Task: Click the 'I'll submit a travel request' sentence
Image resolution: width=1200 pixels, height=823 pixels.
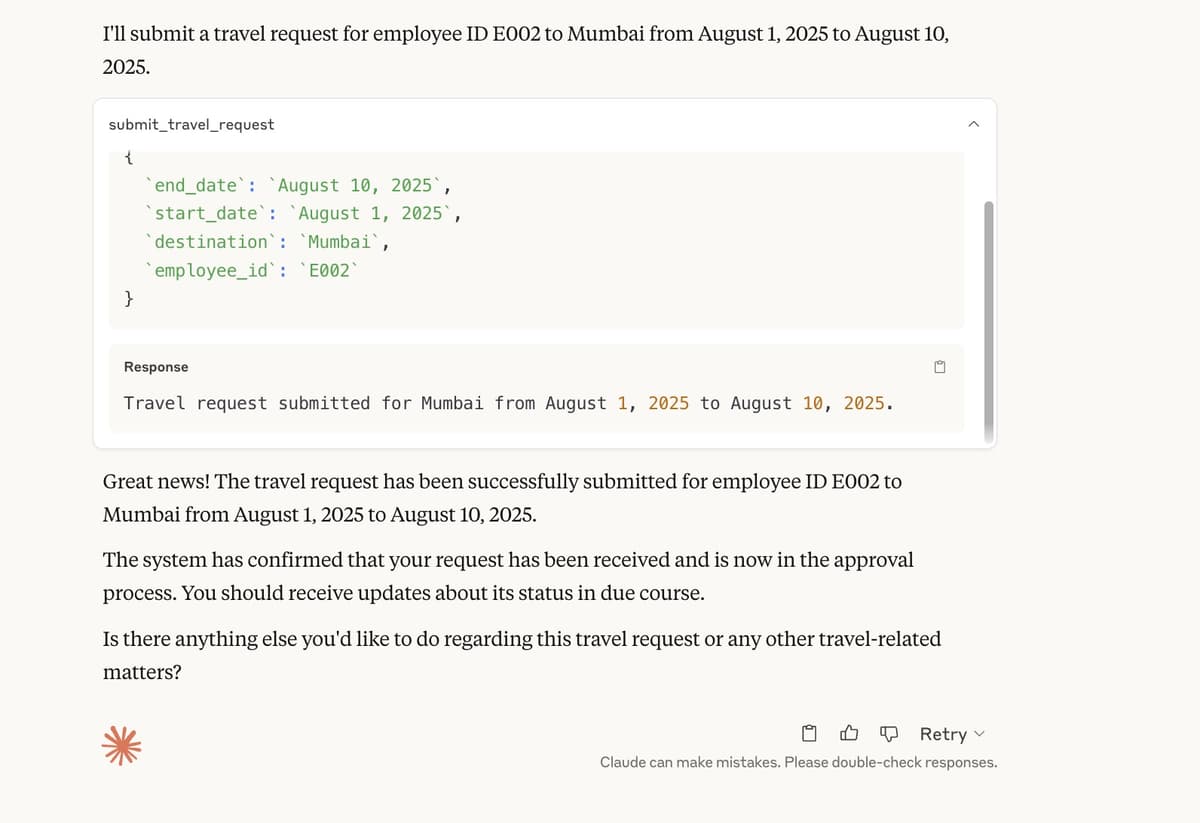Action: [526, 50]
